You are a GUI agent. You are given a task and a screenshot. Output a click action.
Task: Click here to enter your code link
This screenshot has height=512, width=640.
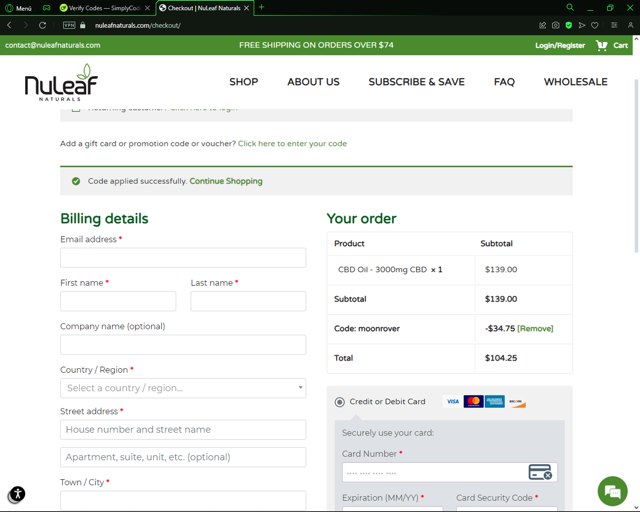point(292,144)
